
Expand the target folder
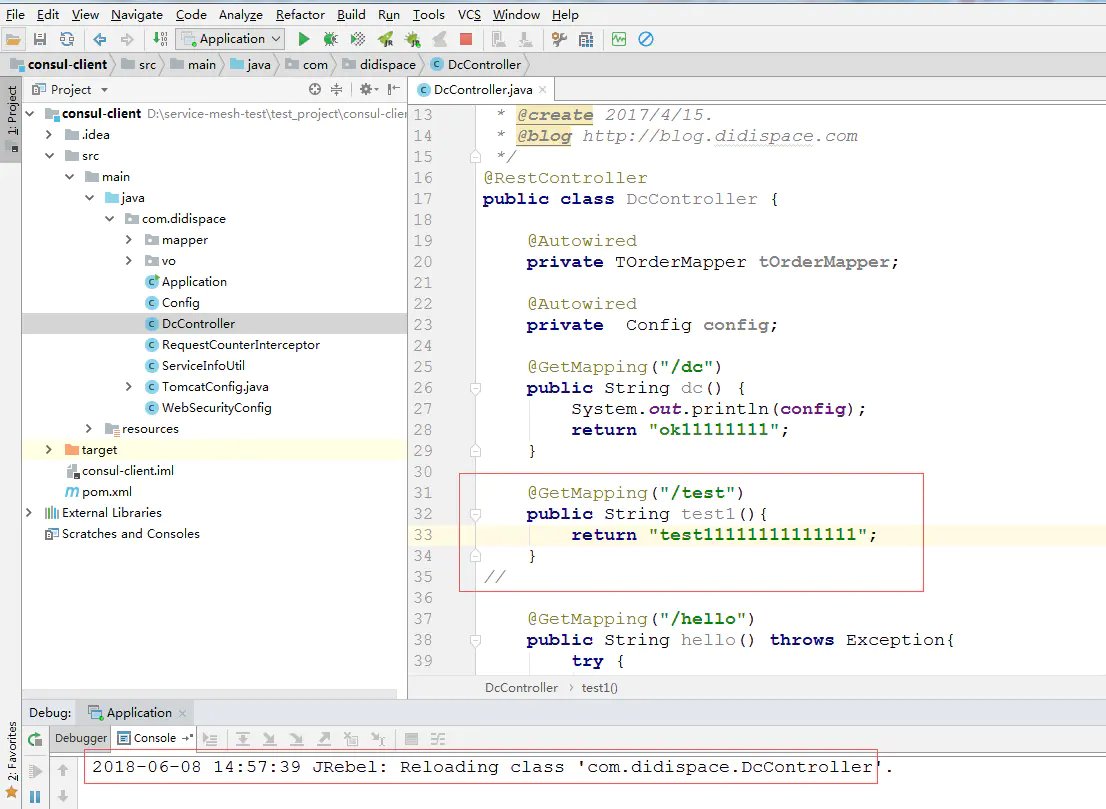click(49, 450)
